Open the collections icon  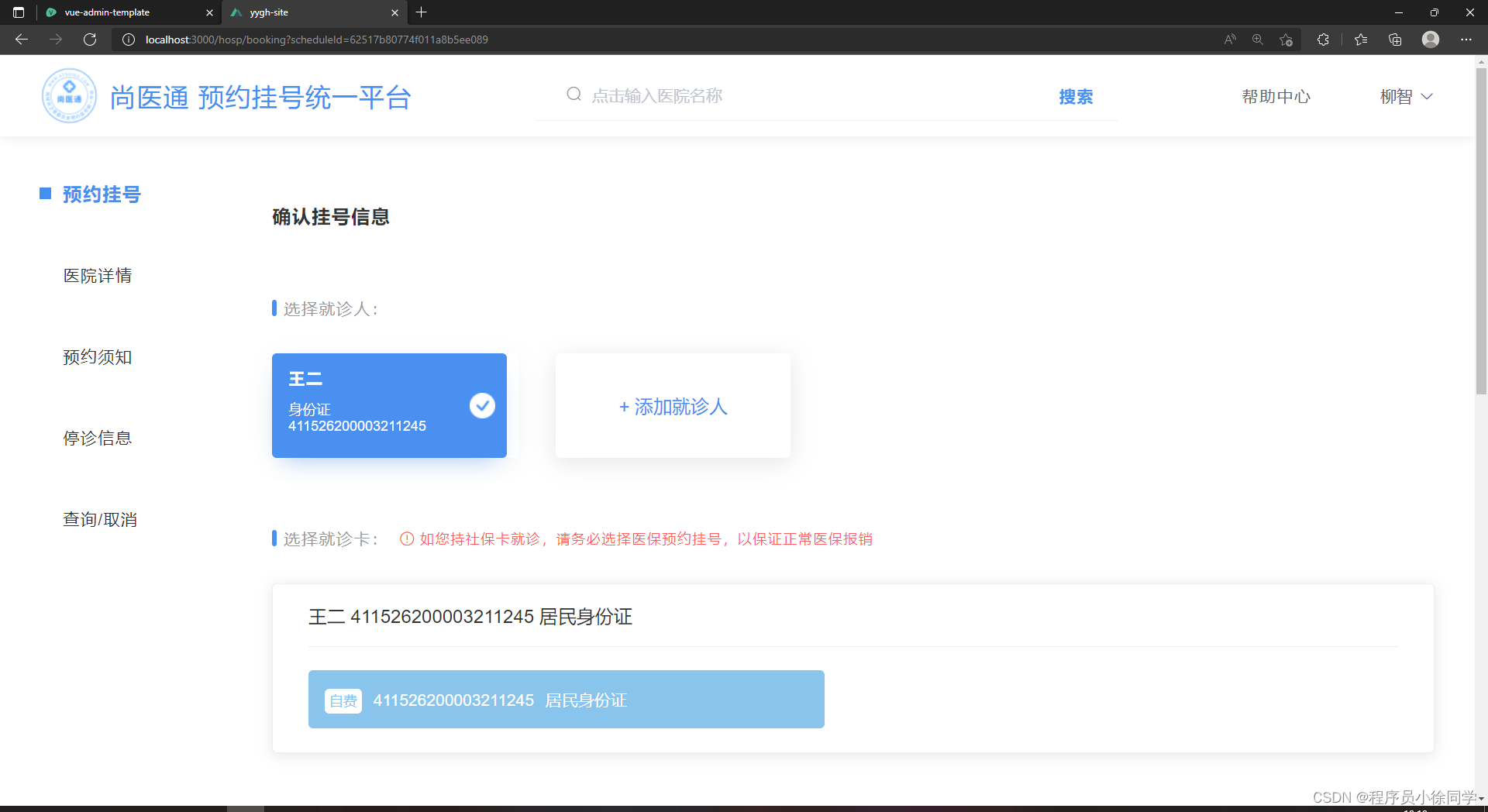coord(1395,40)
